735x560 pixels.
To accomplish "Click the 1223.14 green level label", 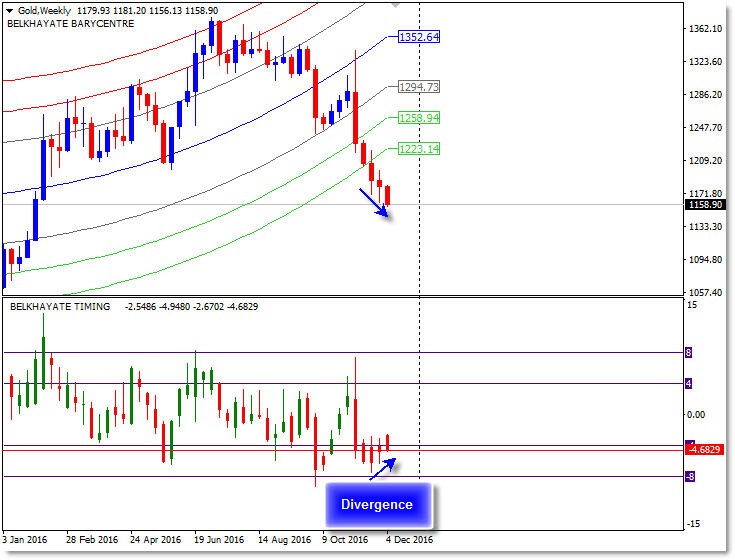I will click(419, 149).
